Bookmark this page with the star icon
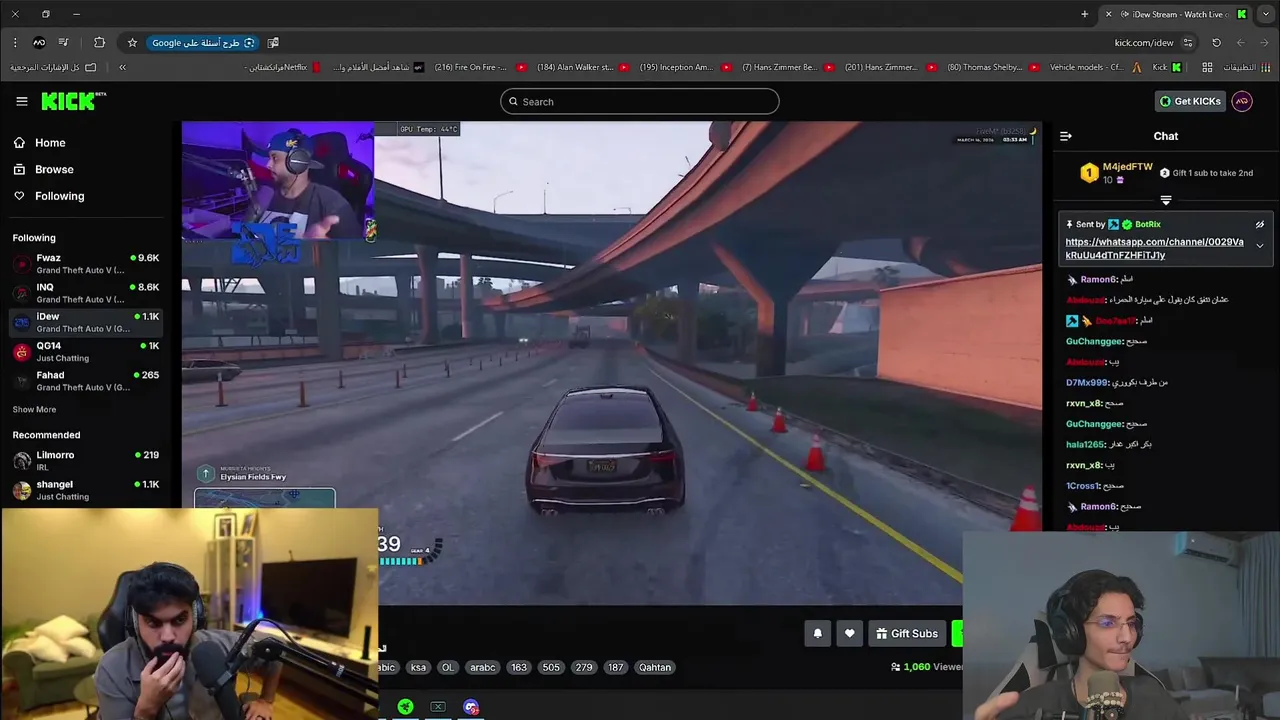The image size is (1280, 720). (132, 43)
